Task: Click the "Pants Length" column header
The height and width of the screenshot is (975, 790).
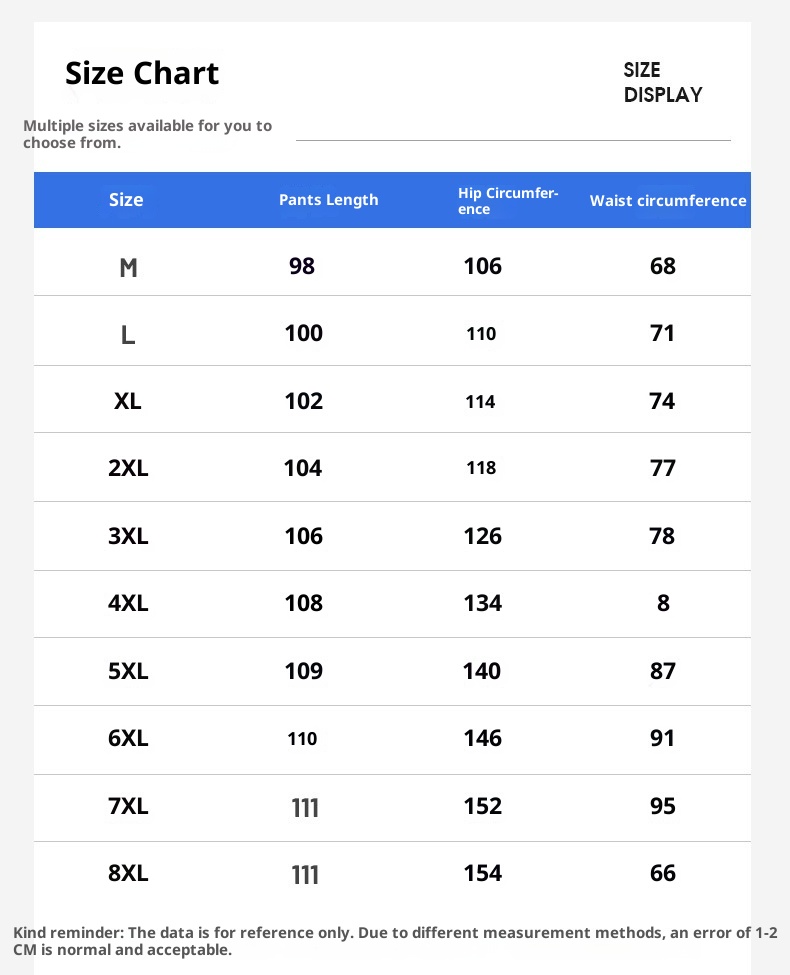Action: coord(328,200)
